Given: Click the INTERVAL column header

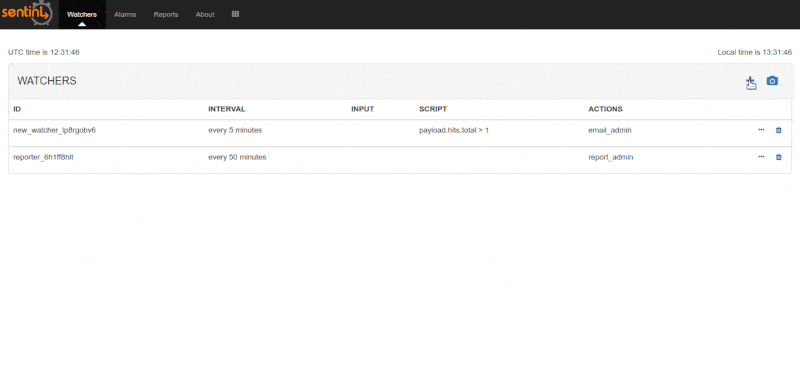Looking at the screenshot, I should 227,109.
